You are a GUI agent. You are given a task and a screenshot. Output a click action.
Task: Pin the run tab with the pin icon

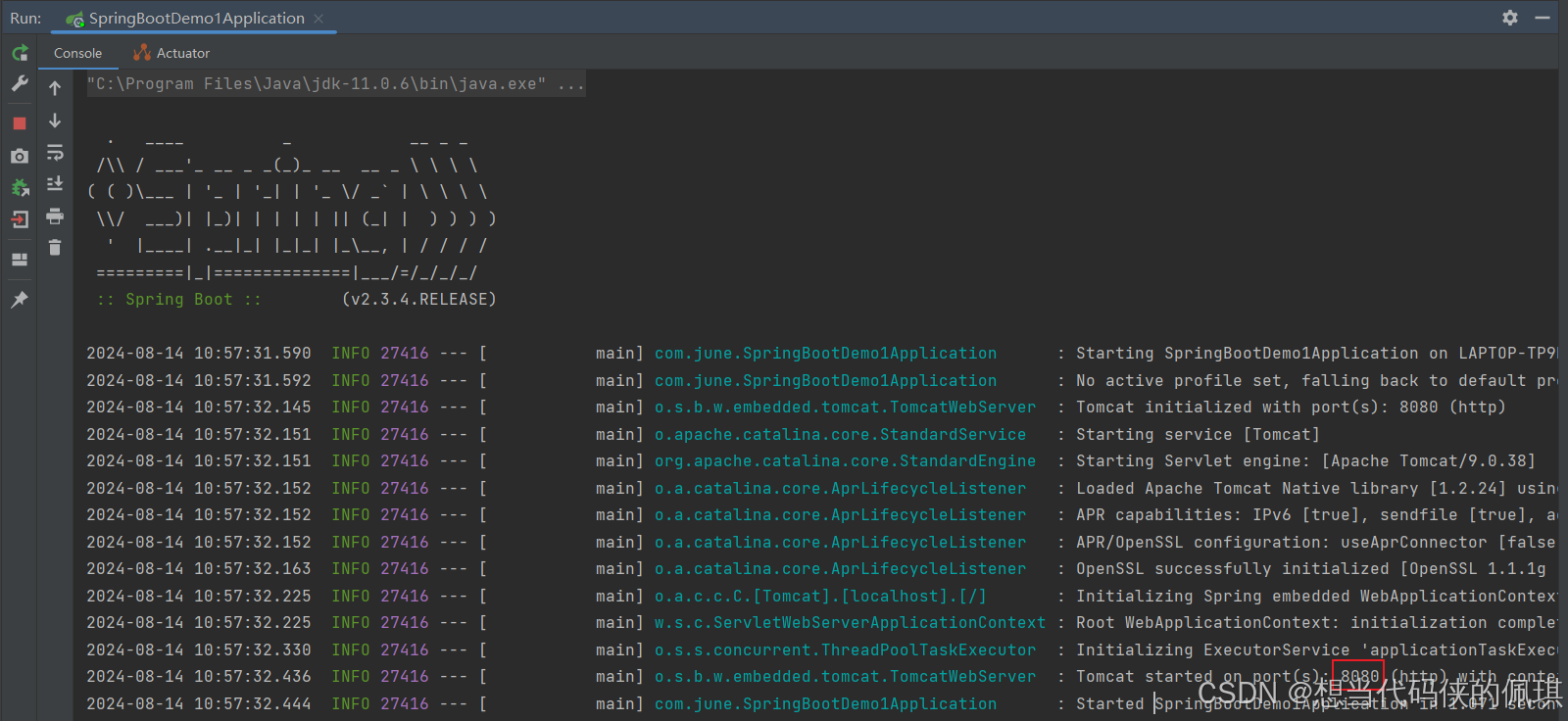click(20, 300)
